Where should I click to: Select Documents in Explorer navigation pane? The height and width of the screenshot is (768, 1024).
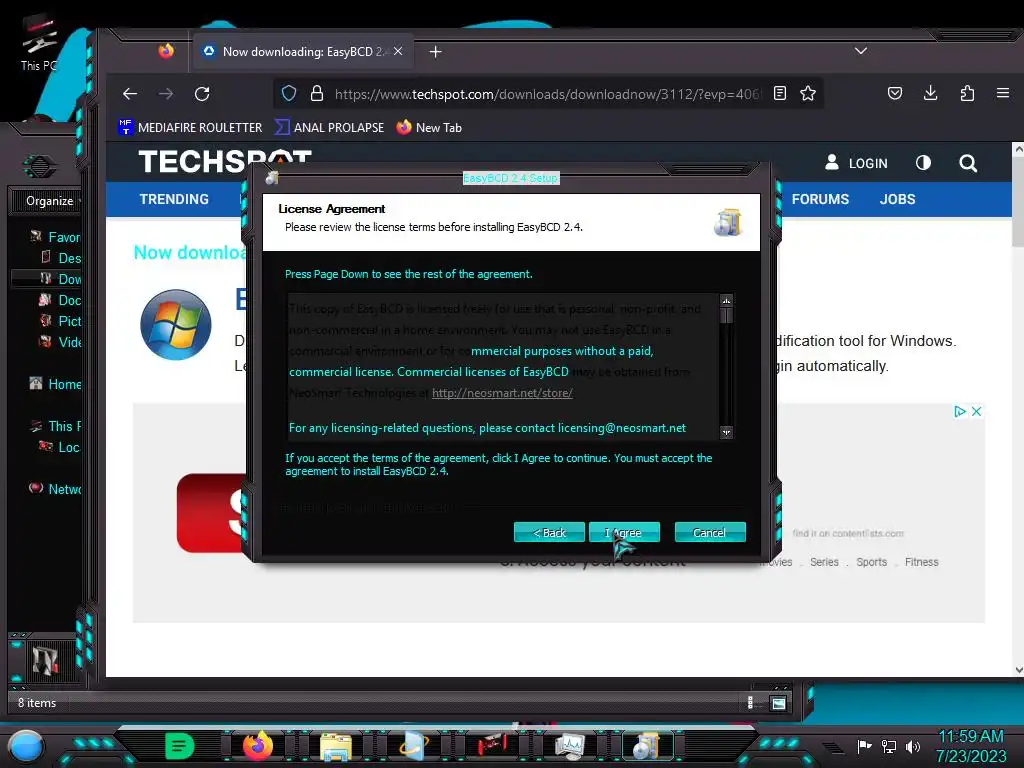[60, 300]
